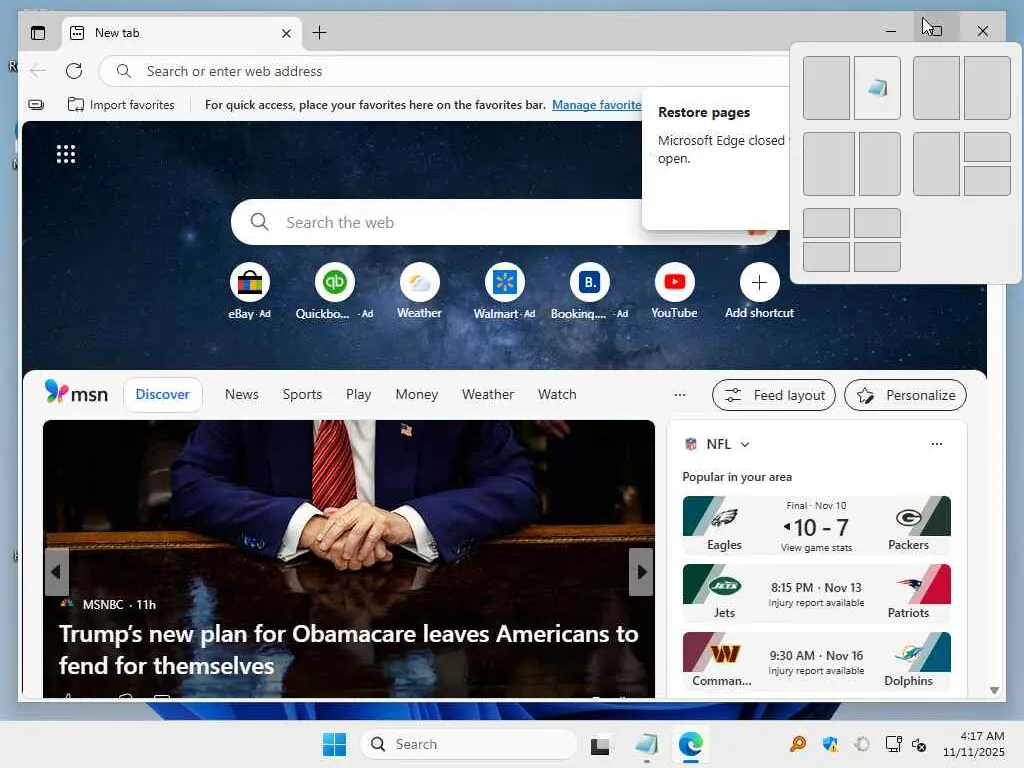The image size is (1024, 768).
Task: Select the Discover tab
Action: point(163,394)
